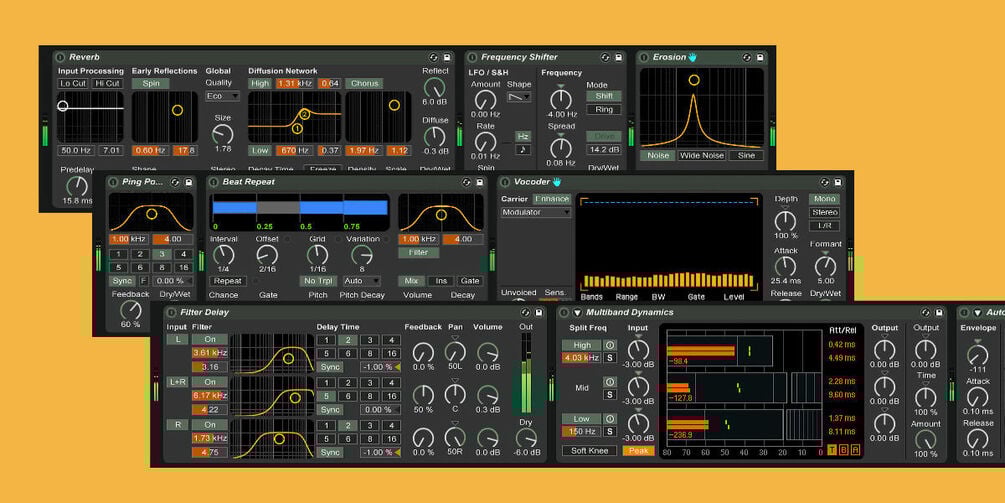
Task: Click Ping Pong hot-swap icon
Action: click(x=175, y=182)
